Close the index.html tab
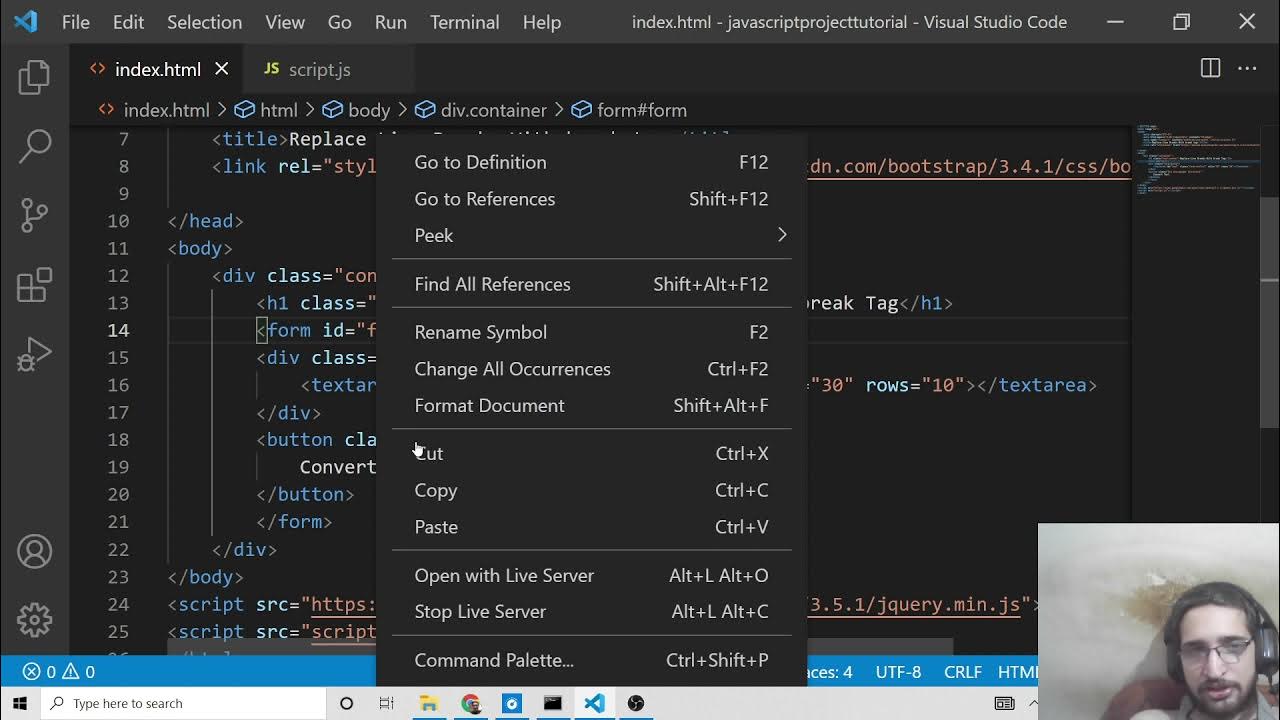Screen dimensions: 1280x720 (x=222, y=69)
